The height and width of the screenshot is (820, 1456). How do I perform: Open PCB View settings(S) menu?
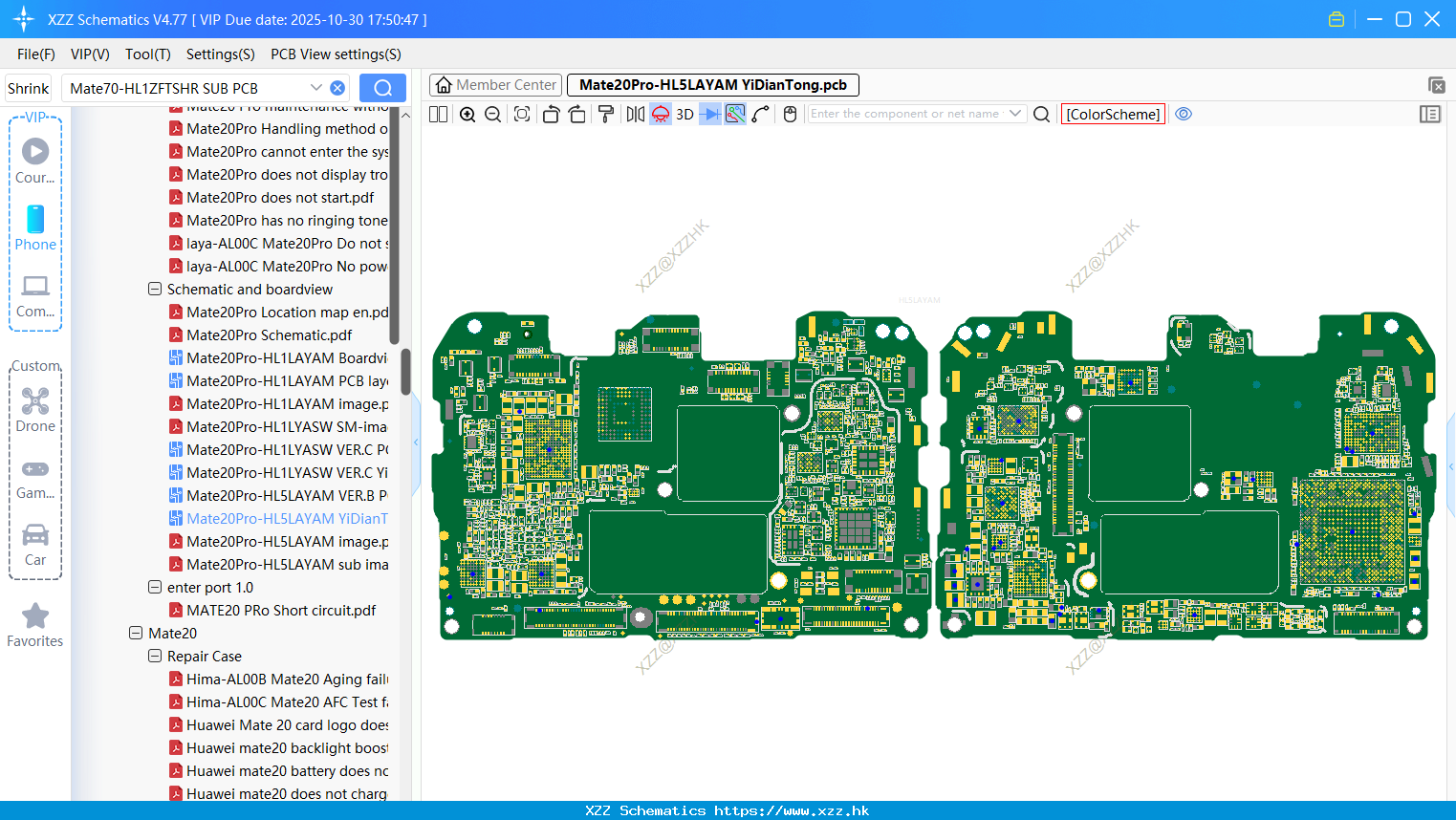click(x=336, y=54)
